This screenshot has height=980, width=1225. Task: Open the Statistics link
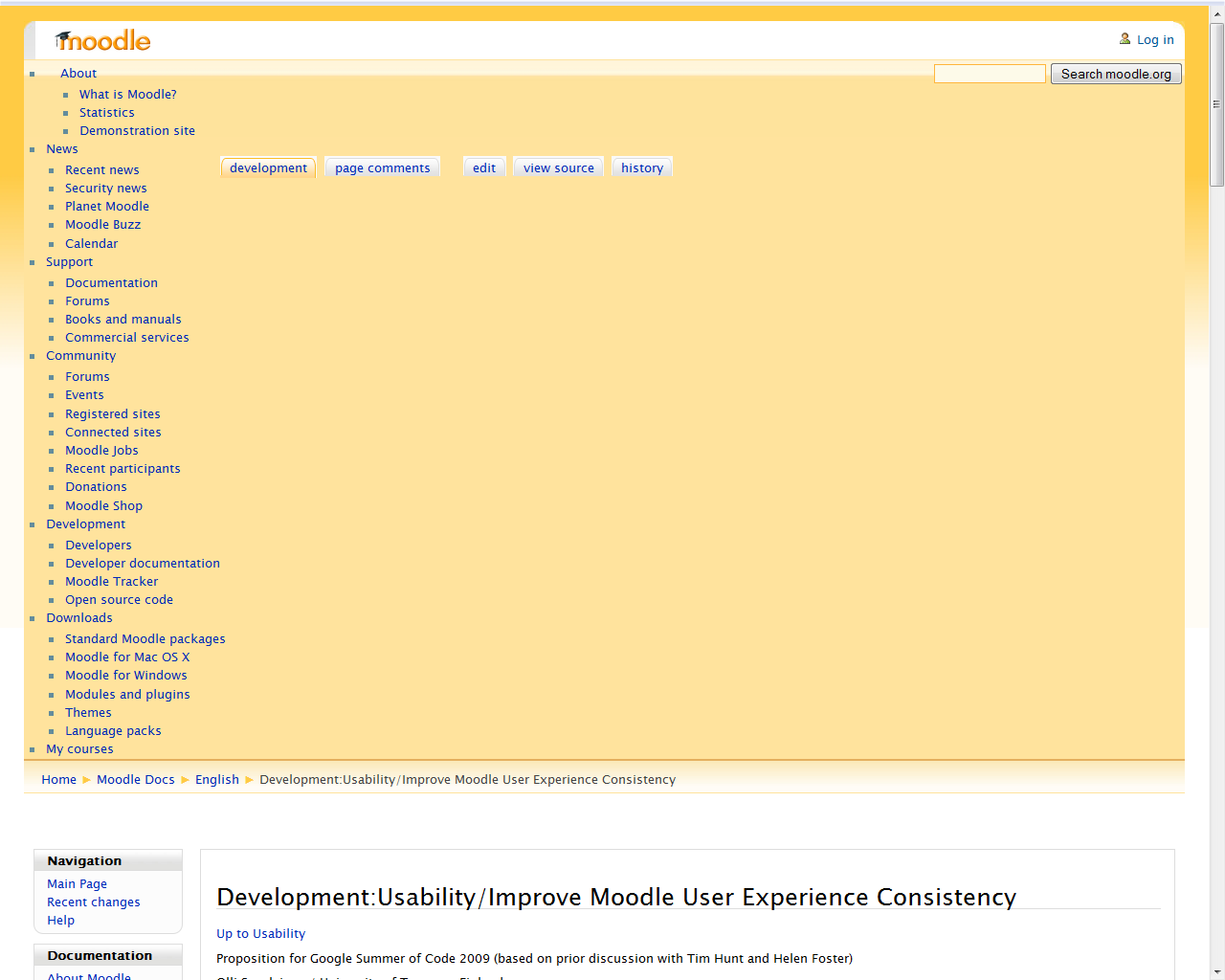point(107,113)
